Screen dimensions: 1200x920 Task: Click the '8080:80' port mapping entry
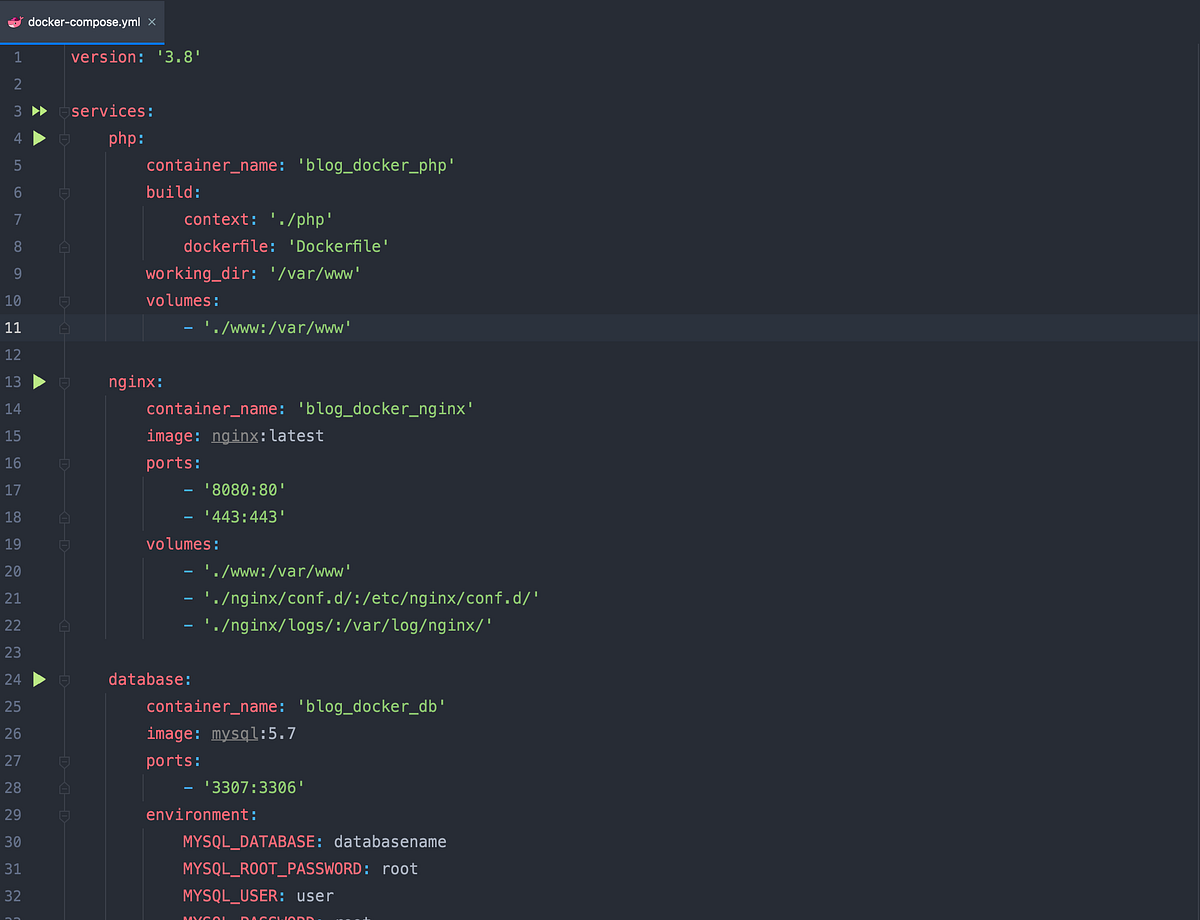point(243,490)
